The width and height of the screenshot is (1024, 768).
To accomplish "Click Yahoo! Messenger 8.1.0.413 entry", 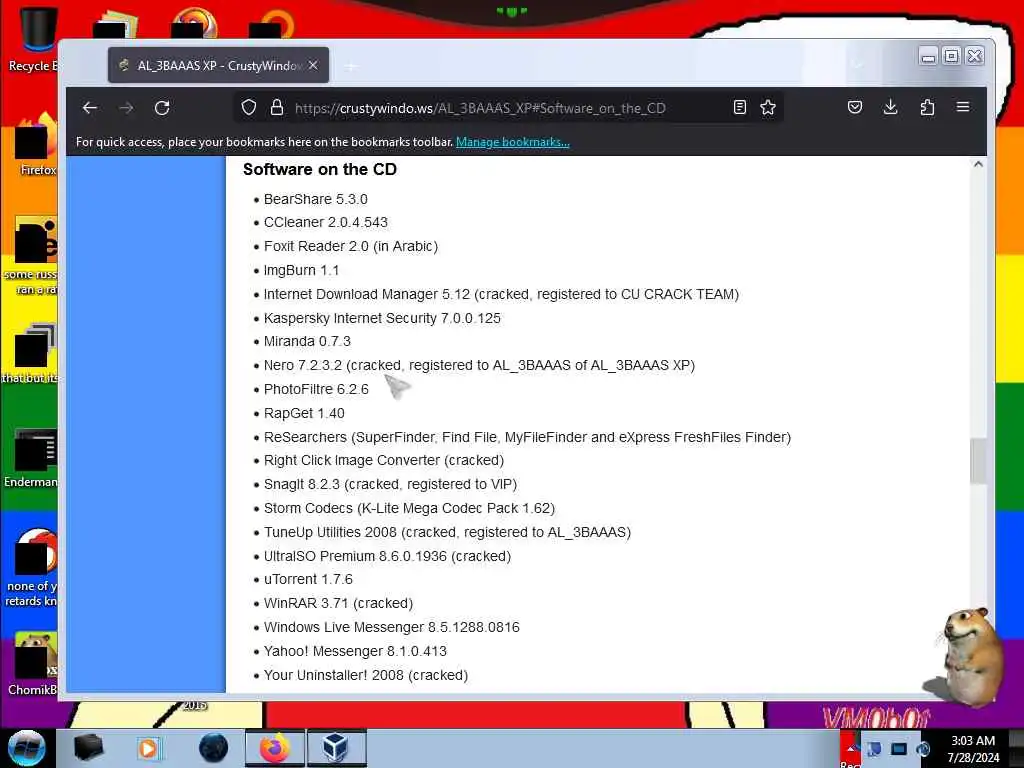I will [355, 652].
